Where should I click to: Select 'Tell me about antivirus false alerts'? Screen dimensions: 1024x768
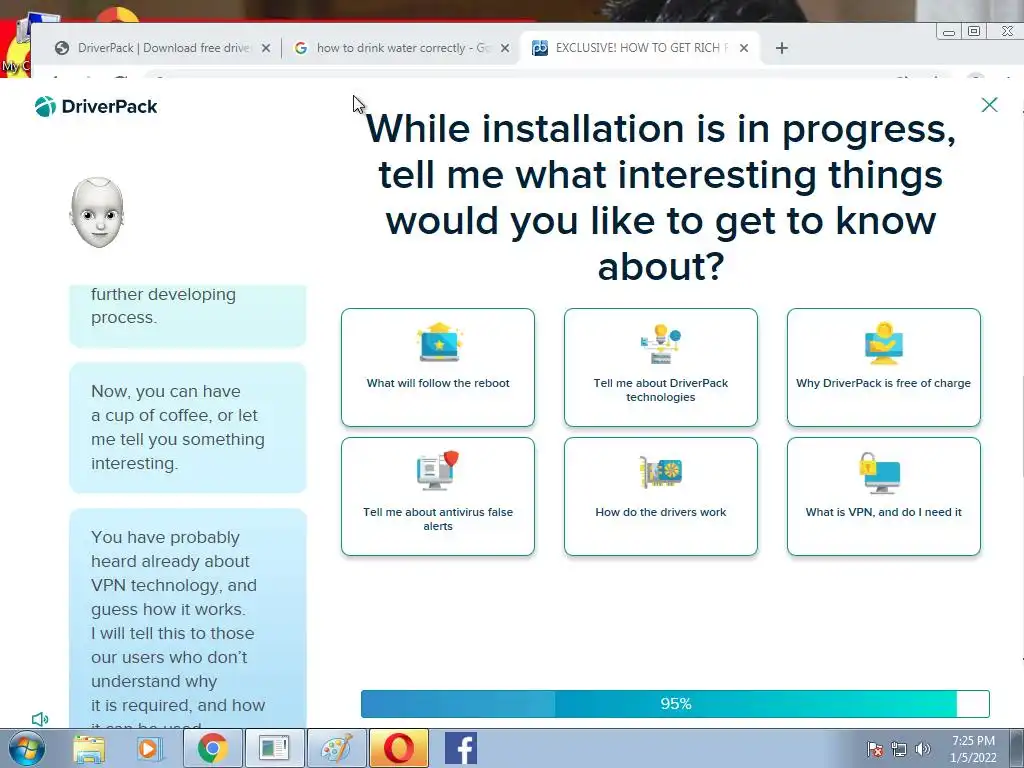(438, 496)
